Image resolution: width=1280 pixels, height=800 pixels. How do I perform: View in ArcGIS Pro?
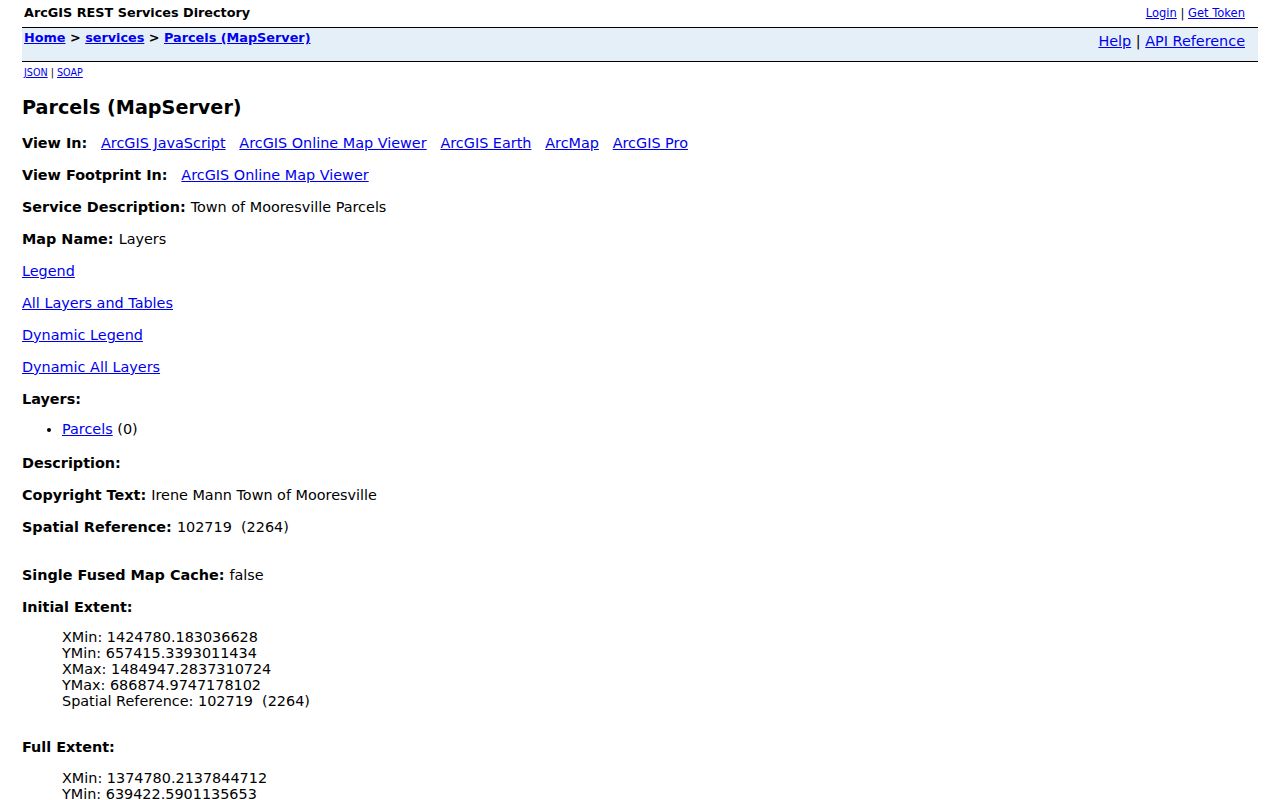[x=650, y=143]
